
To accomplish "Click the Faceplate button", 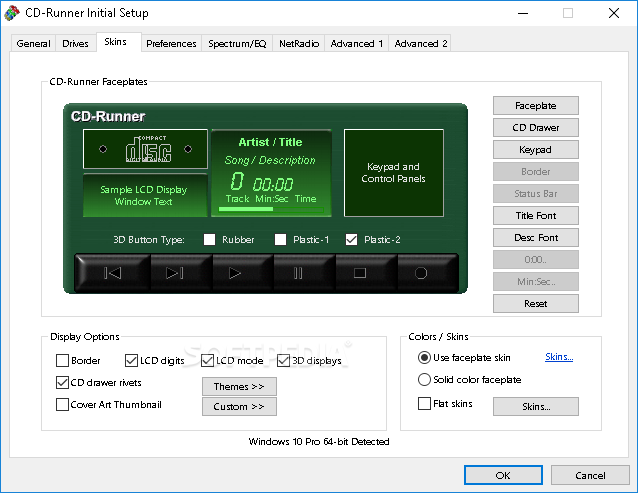I will click(536, 106).
